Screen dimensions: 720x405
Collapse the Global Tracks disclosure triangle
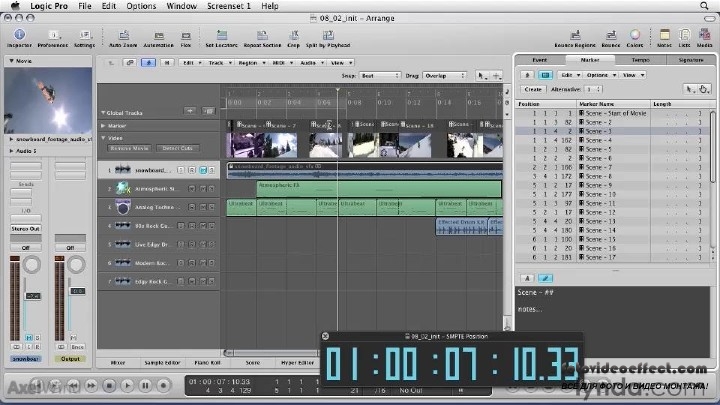pos(103,112)
